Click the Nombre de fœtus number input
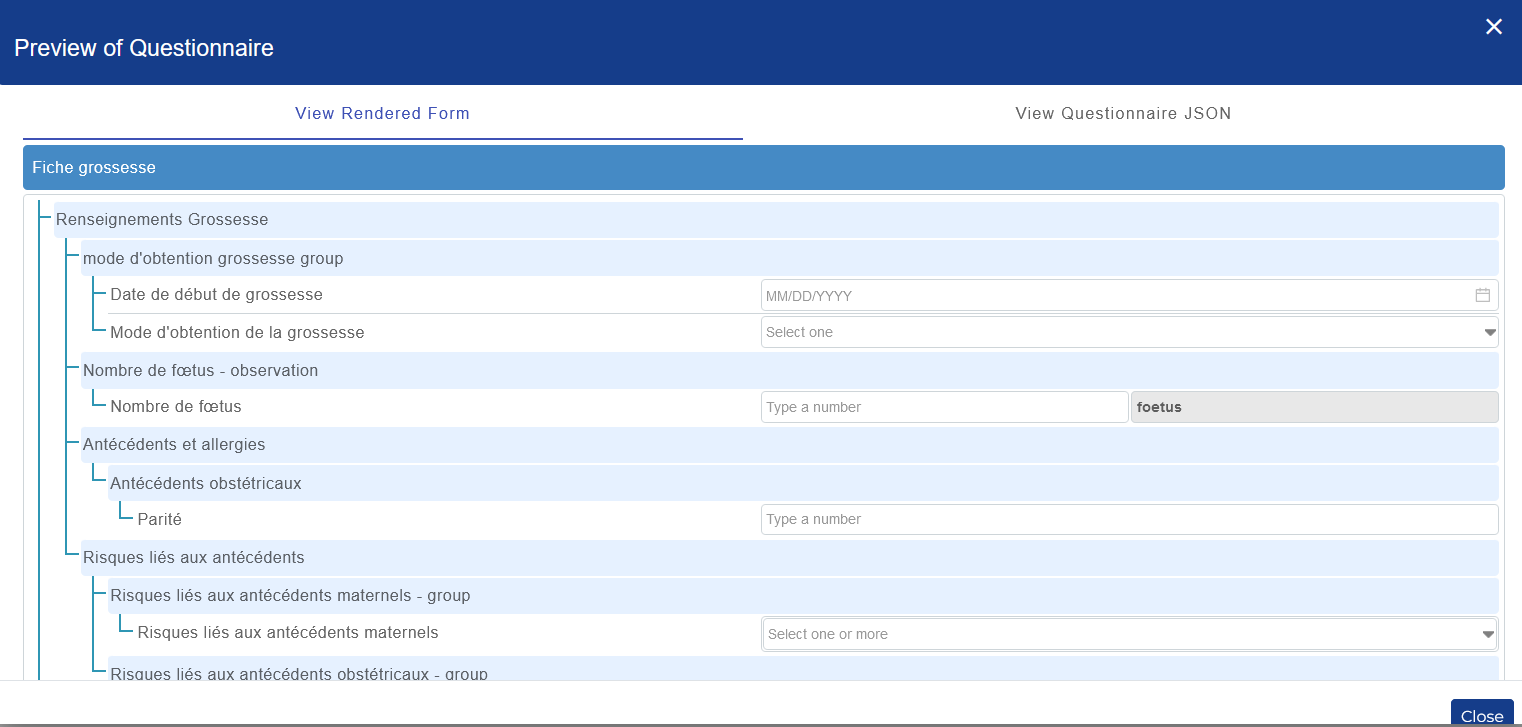1522x727 pixels. [x=944, y=406]
